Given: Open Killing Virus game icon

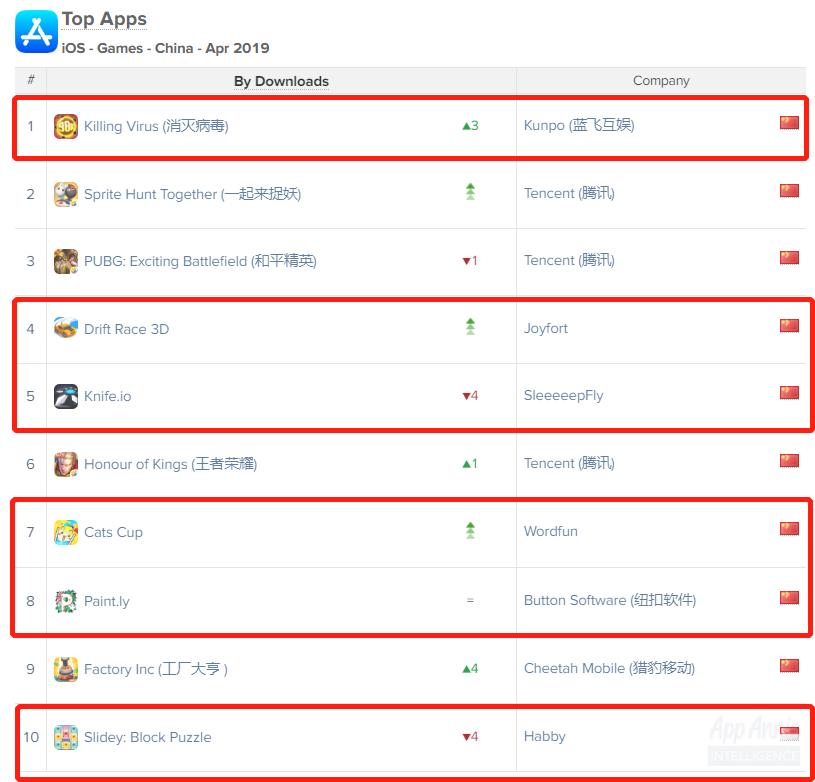Looking at the screenshot, I should (66, 126).
